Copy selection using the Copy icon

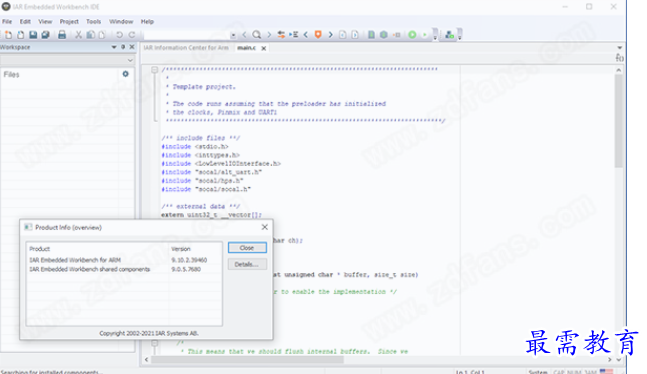[x=90, y=35]
